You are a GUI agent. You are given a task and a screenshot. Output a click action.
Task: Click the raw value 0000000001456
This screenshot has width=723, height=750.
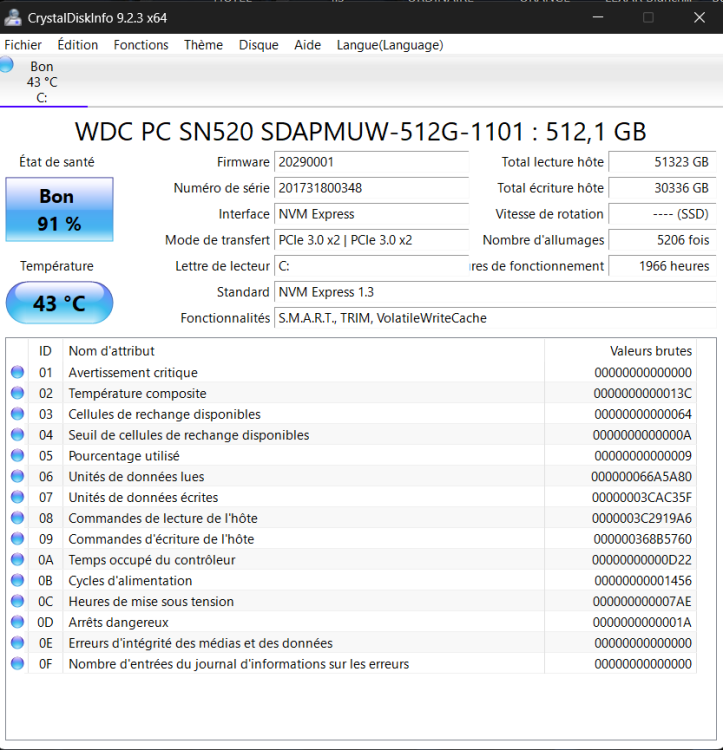coord(643,581)
